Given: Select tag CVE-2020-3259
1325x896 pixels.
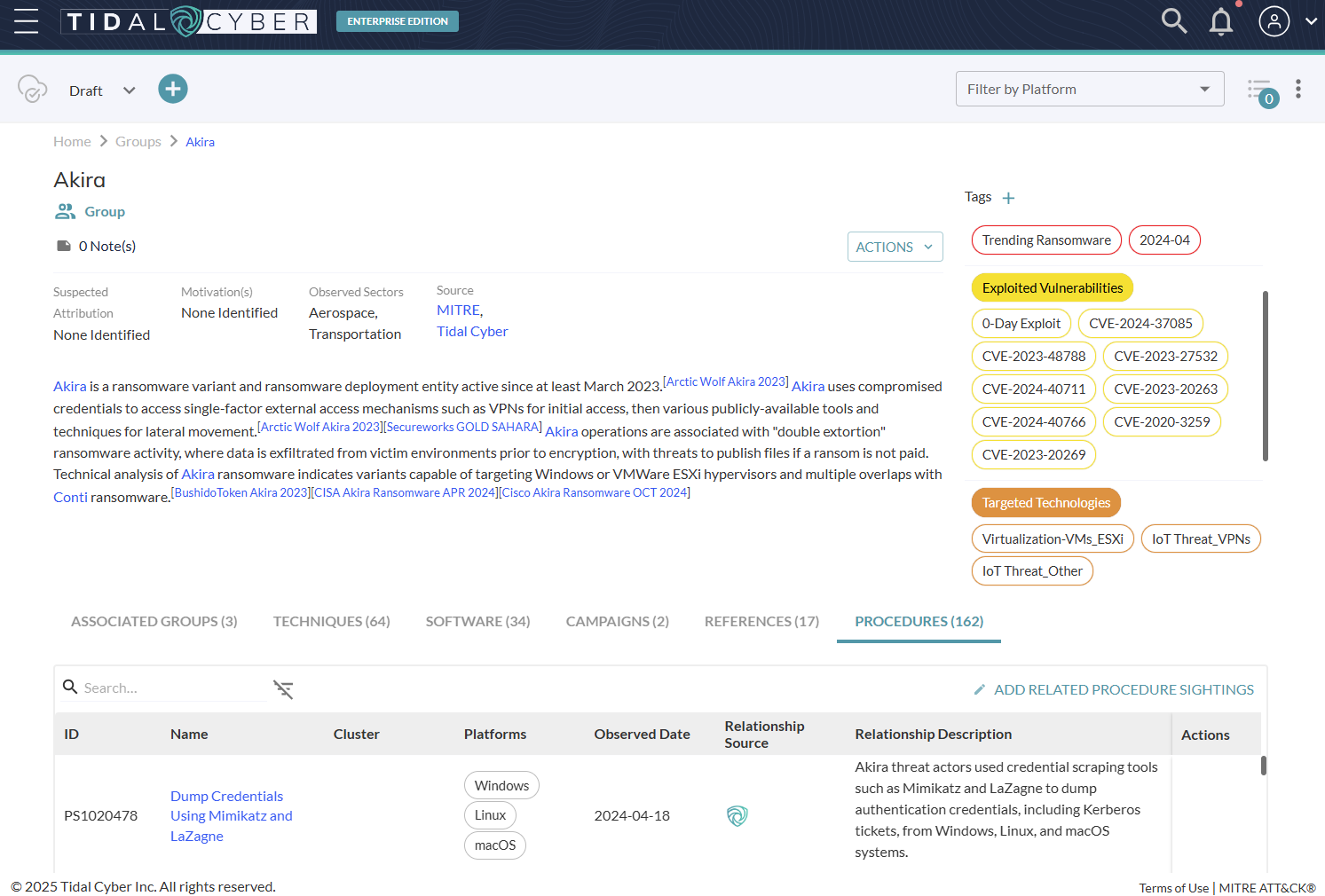Looking at the screenshot, I should coord(1162,422).
